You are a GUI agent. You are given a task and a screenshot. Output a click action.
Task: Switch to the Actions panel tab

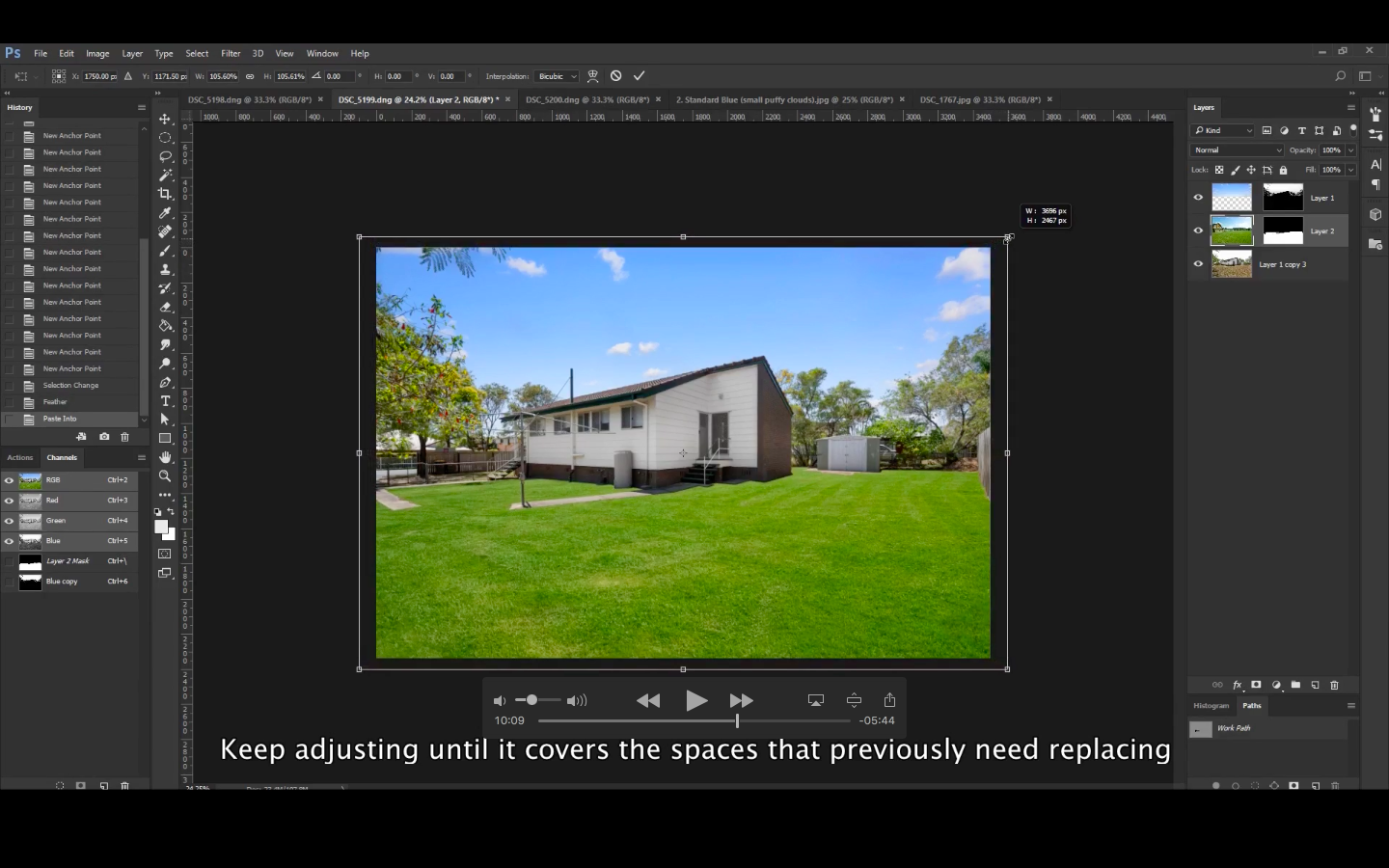click(x=19, y=457)
